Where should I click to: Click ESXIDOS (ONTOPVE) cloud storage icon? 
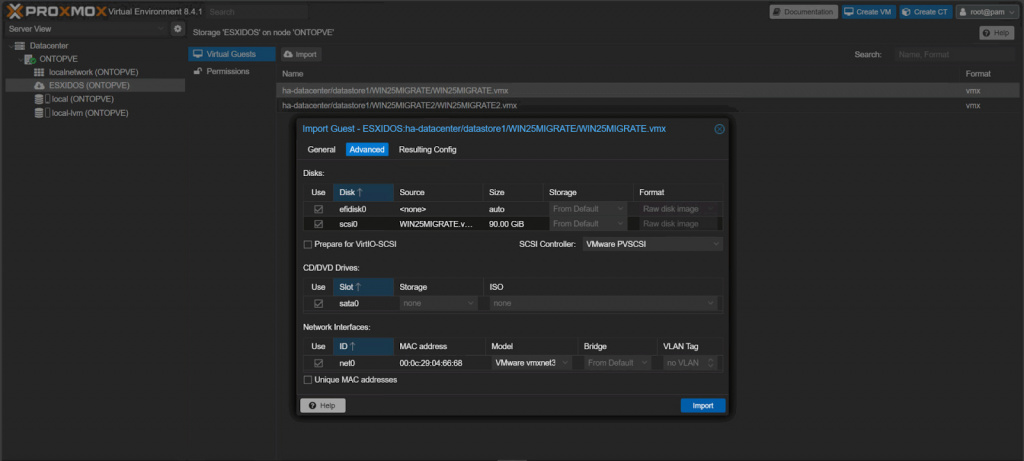coord(39,86)
